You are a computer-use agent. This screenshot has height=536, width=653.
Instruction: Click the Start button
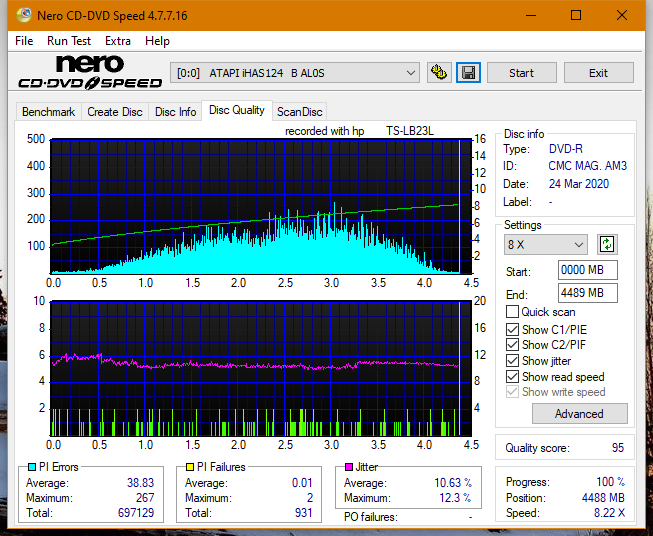[x=521, y=73]
